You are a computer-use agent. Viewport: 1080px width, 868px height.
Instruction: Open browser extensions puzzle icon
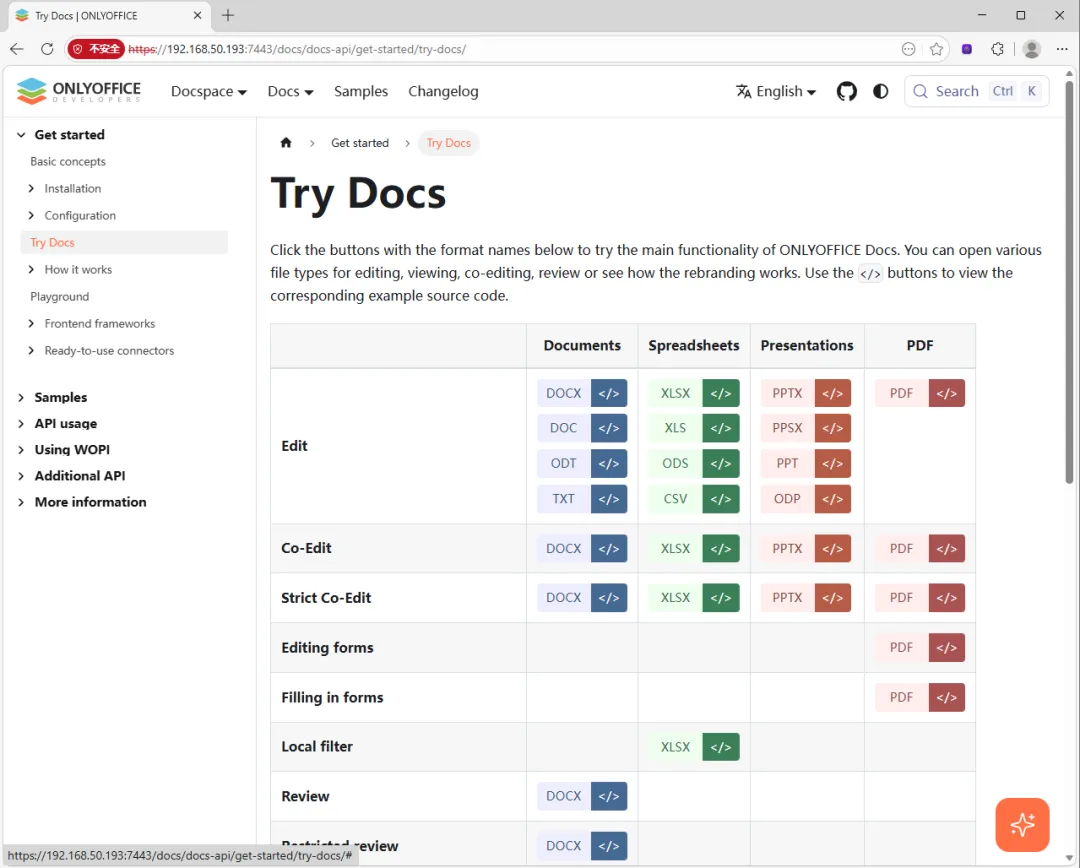[x=997, y=49]
